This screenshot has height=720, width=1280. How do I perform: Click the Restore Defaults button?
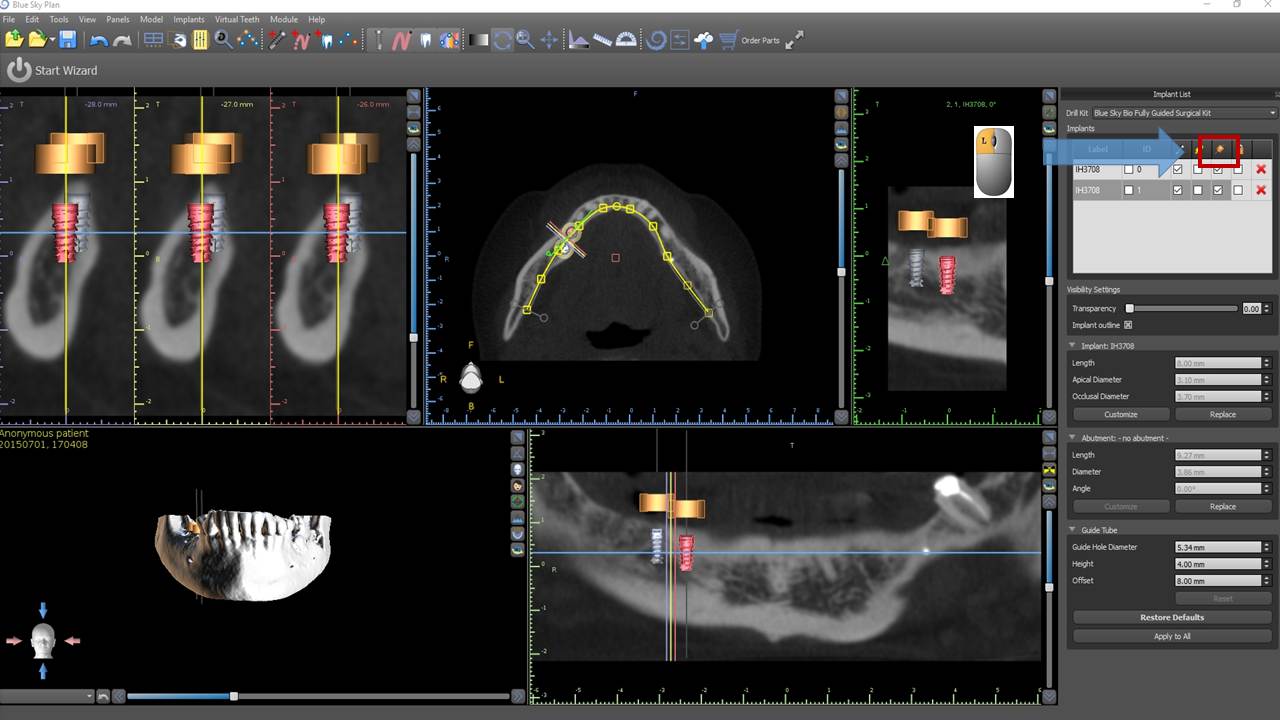(x=1172, y=617)
